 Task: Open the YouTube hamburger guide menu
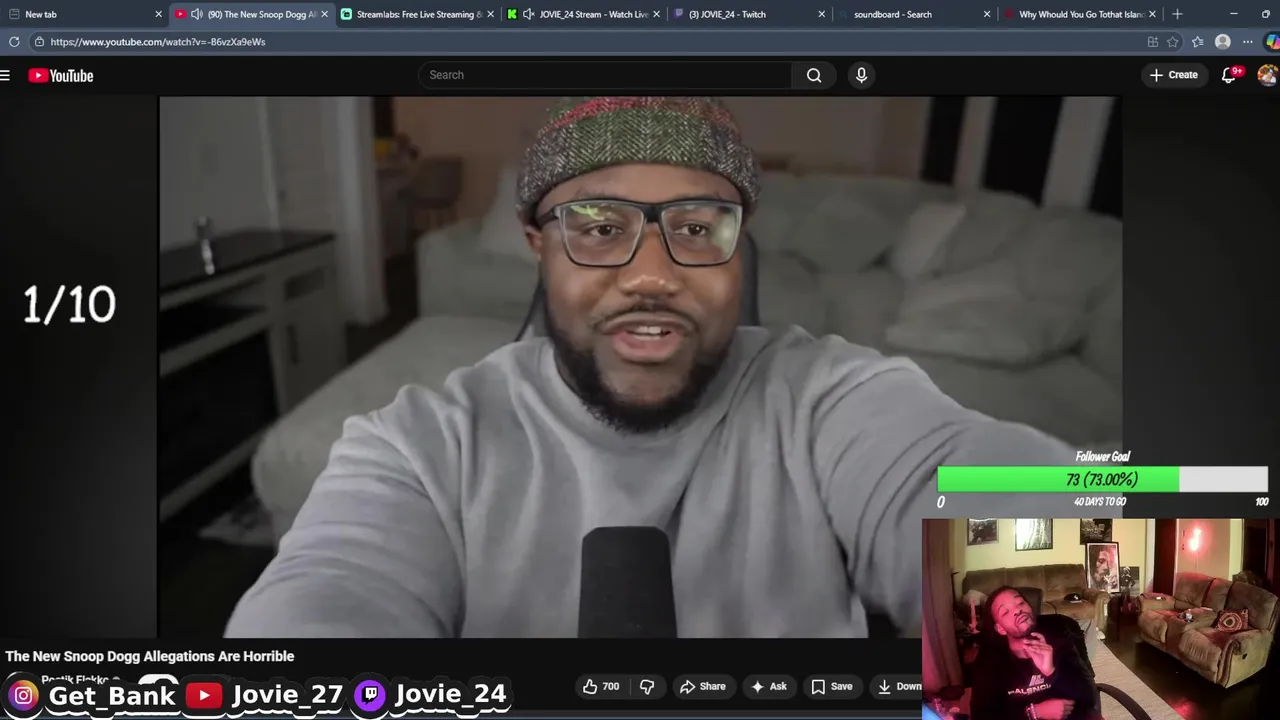click(x=5, y=75)
